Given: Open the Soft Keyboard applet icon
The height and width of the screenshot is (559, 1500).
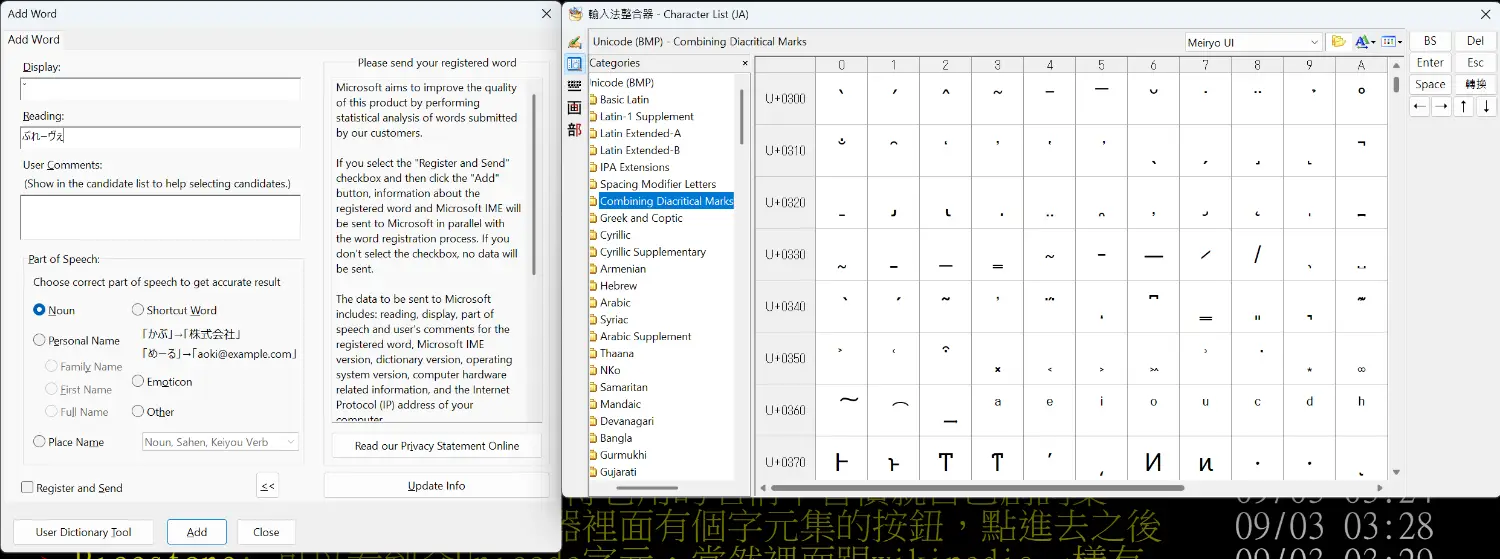Looking at the screenshot, I should [x=574, y=86].
